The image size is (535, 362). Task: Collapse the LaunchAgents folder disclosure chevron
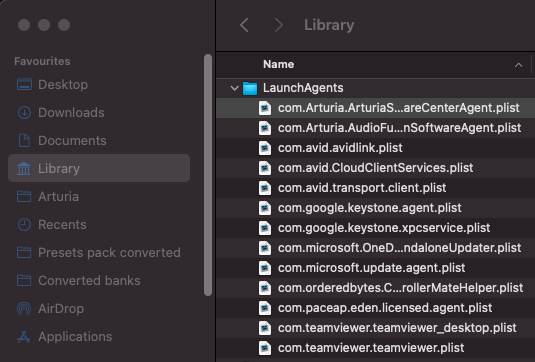(x=234, y=88)
